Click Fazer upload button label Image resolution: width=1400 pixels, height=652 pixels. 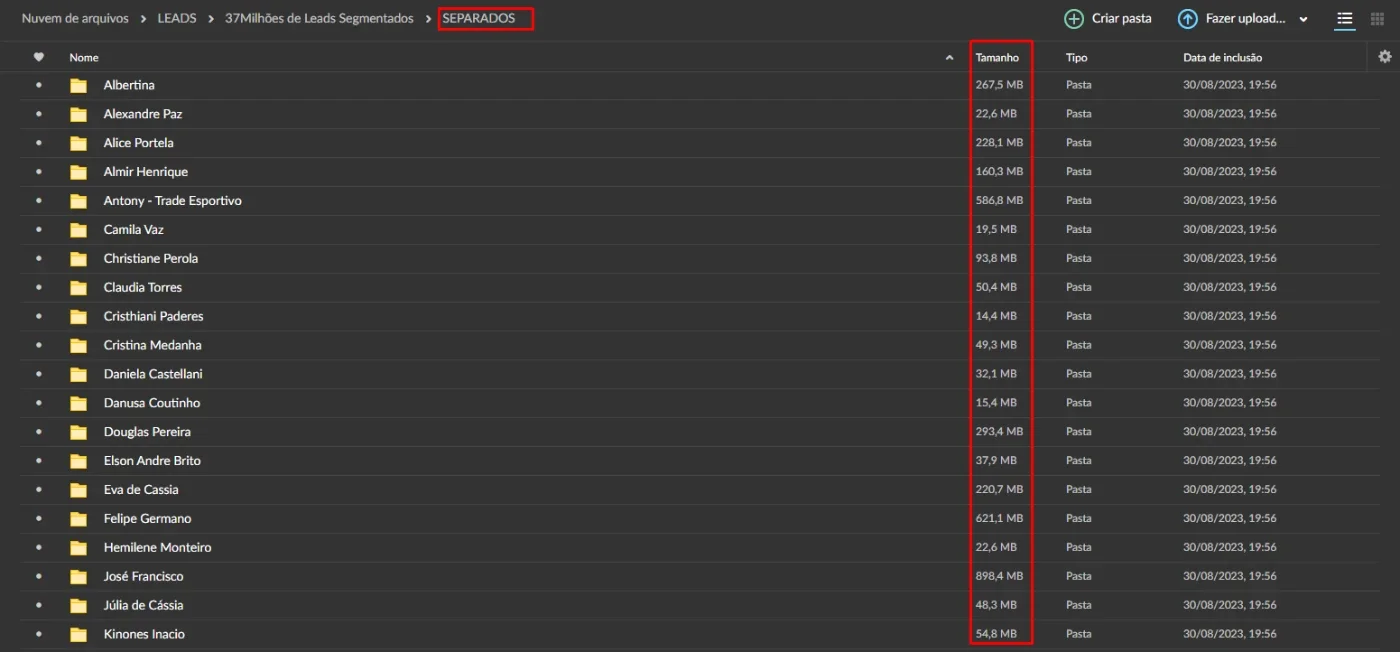[1245, 19]
